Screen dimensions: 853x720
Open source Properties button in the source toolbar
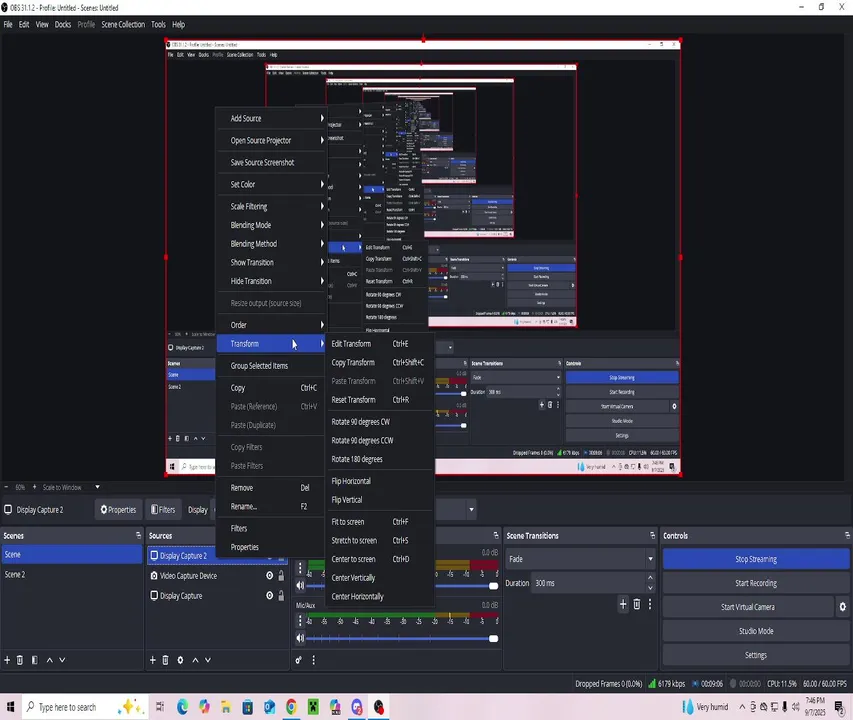click(118, 510)
